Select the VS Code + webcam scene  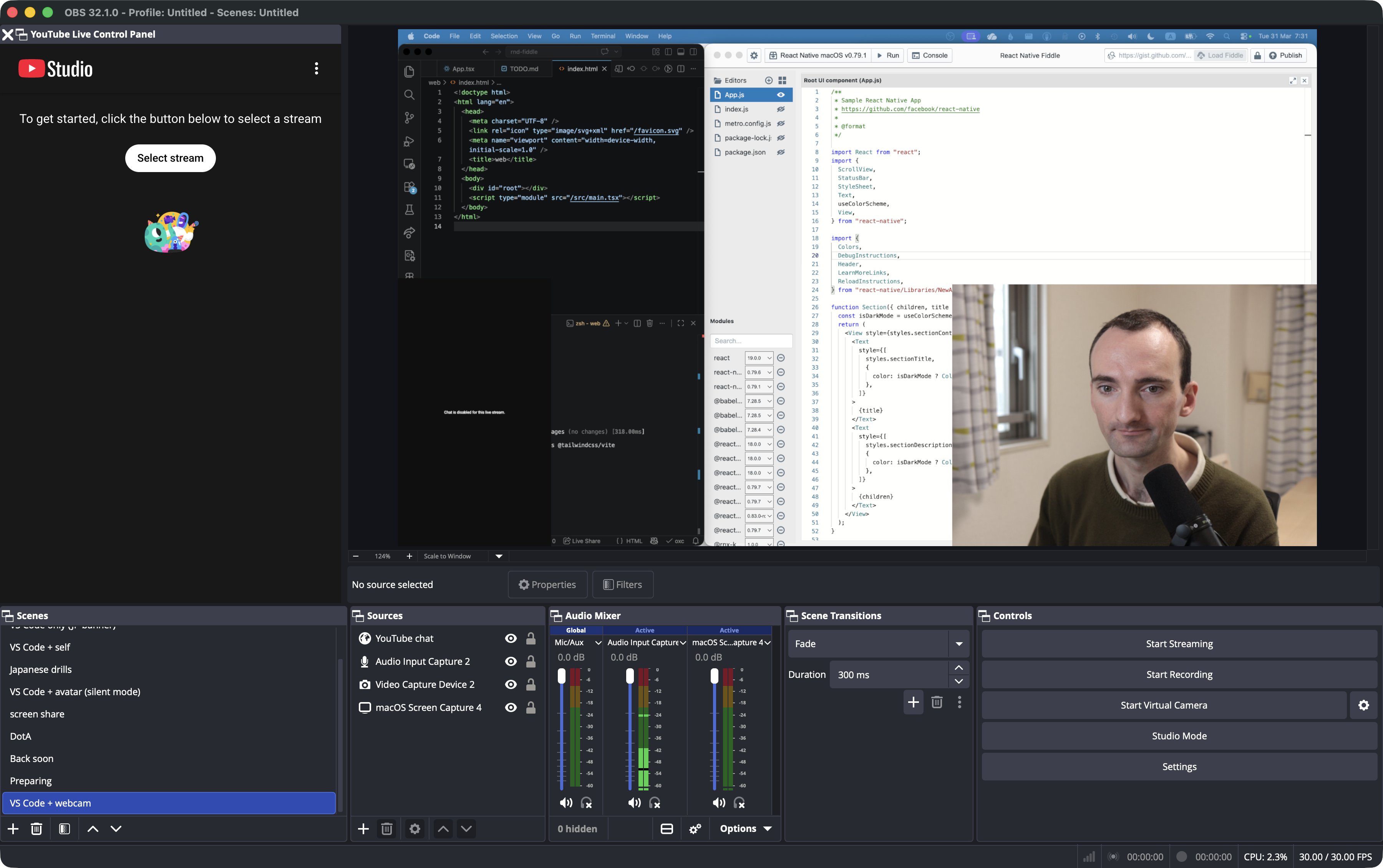tap(169, 803)
